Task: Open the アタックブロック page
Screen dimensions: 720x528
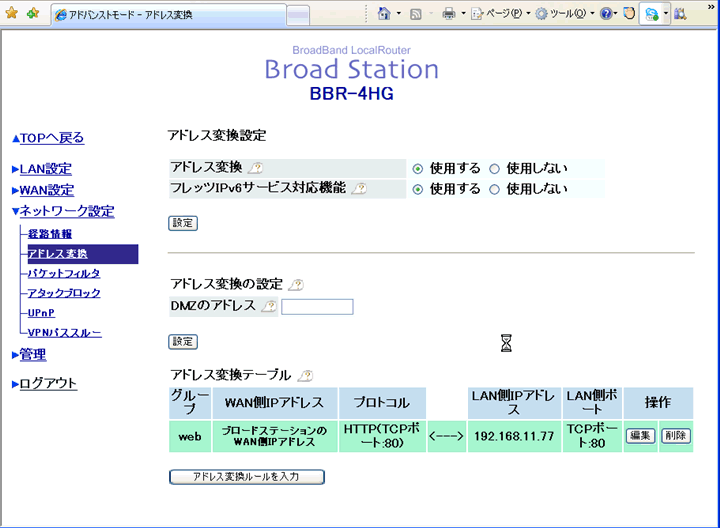Action: [x=64, y=293]
